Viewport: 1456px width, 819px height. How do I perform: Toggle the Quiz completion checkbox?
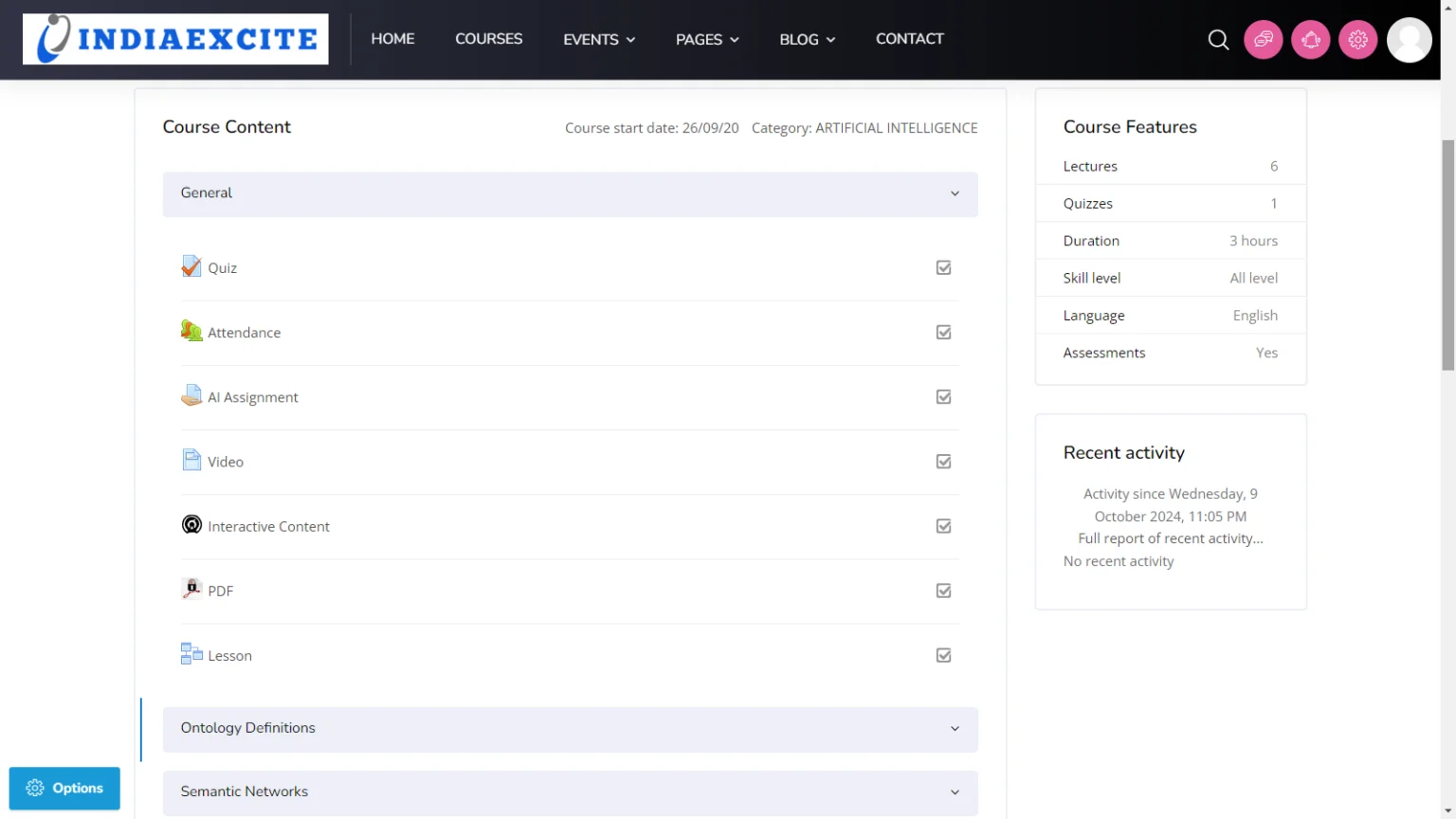943,267
